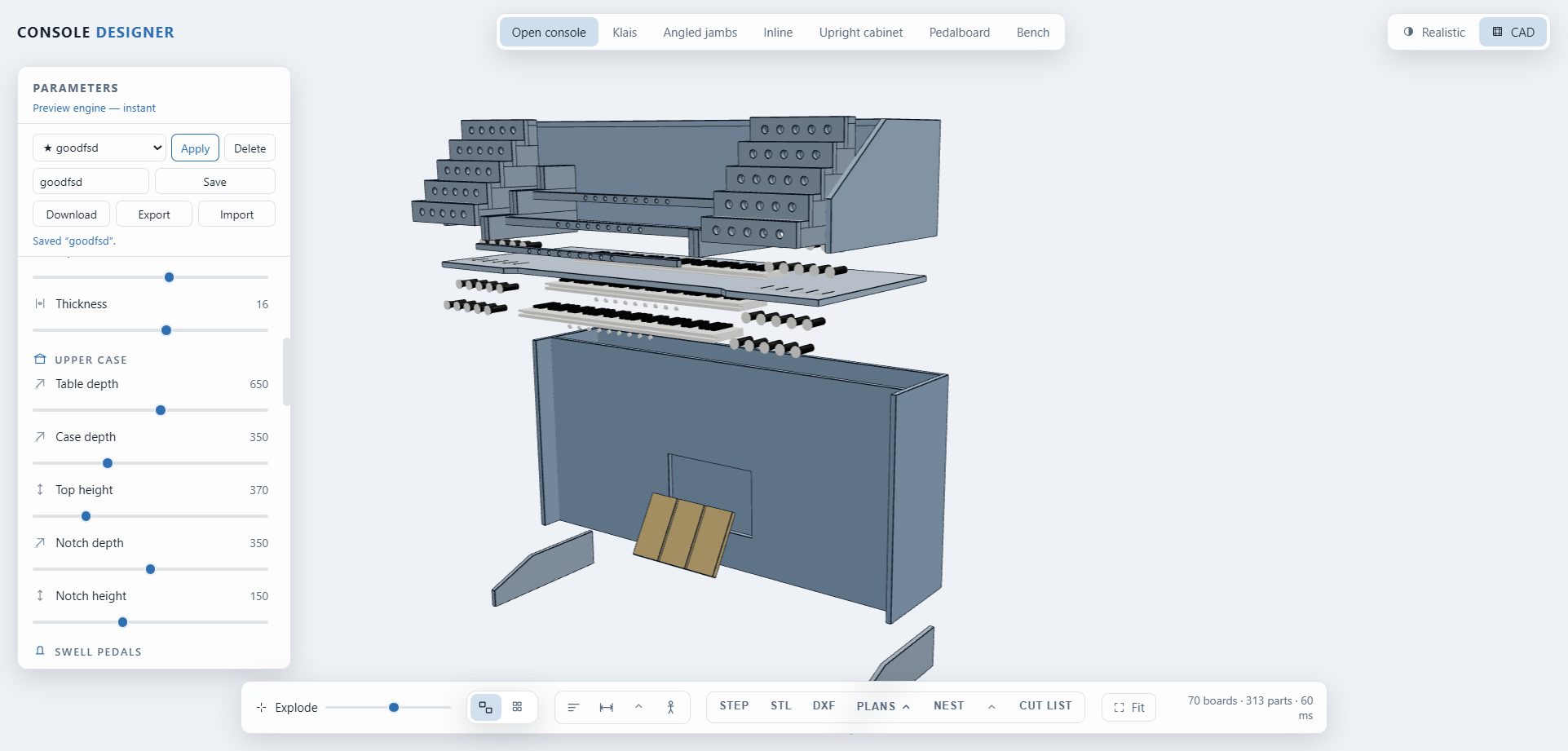
Task: Click the Table depth value 650
Action: click(258, 384)
